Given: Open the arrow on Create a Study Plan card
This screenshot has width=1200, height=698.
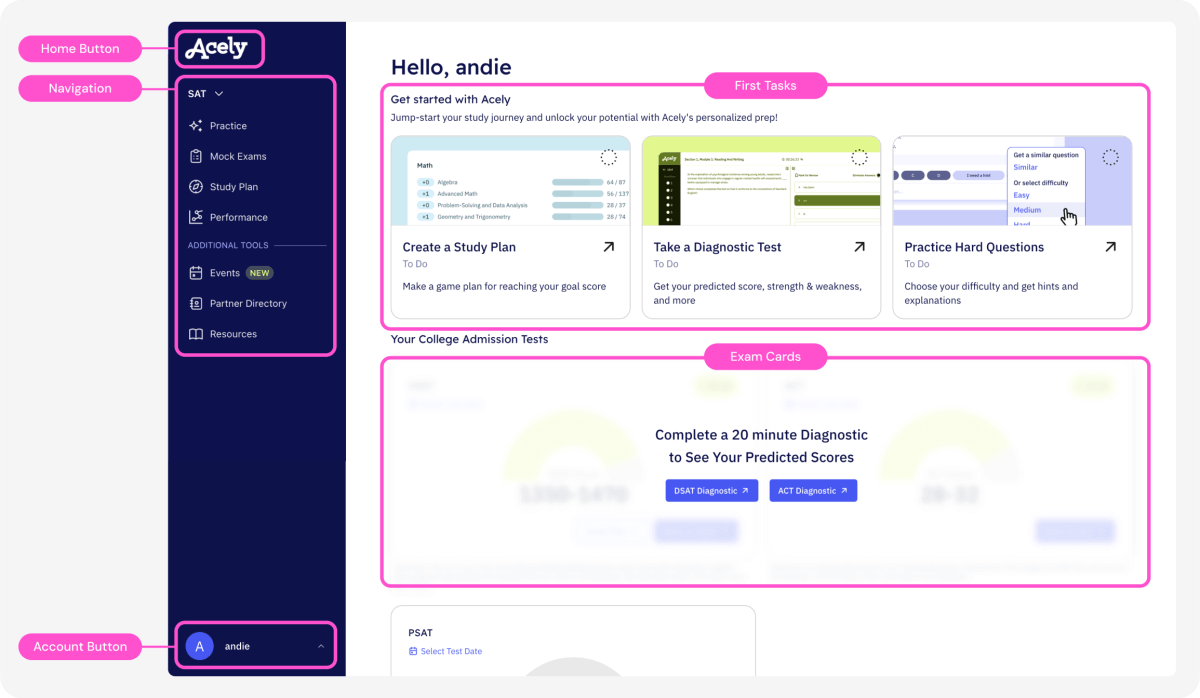Looking at the screenshot, I should pyautogui.click(x=609, y=247).
